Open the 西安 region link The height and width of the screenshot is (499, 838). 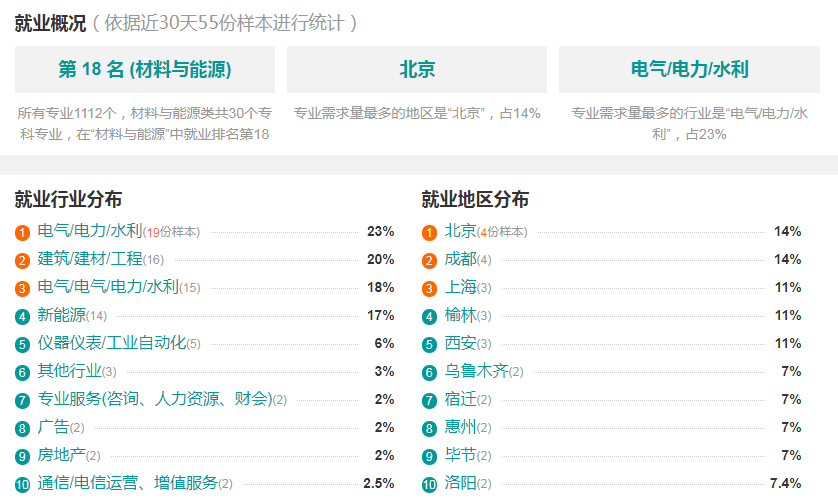tap(460, 342)
